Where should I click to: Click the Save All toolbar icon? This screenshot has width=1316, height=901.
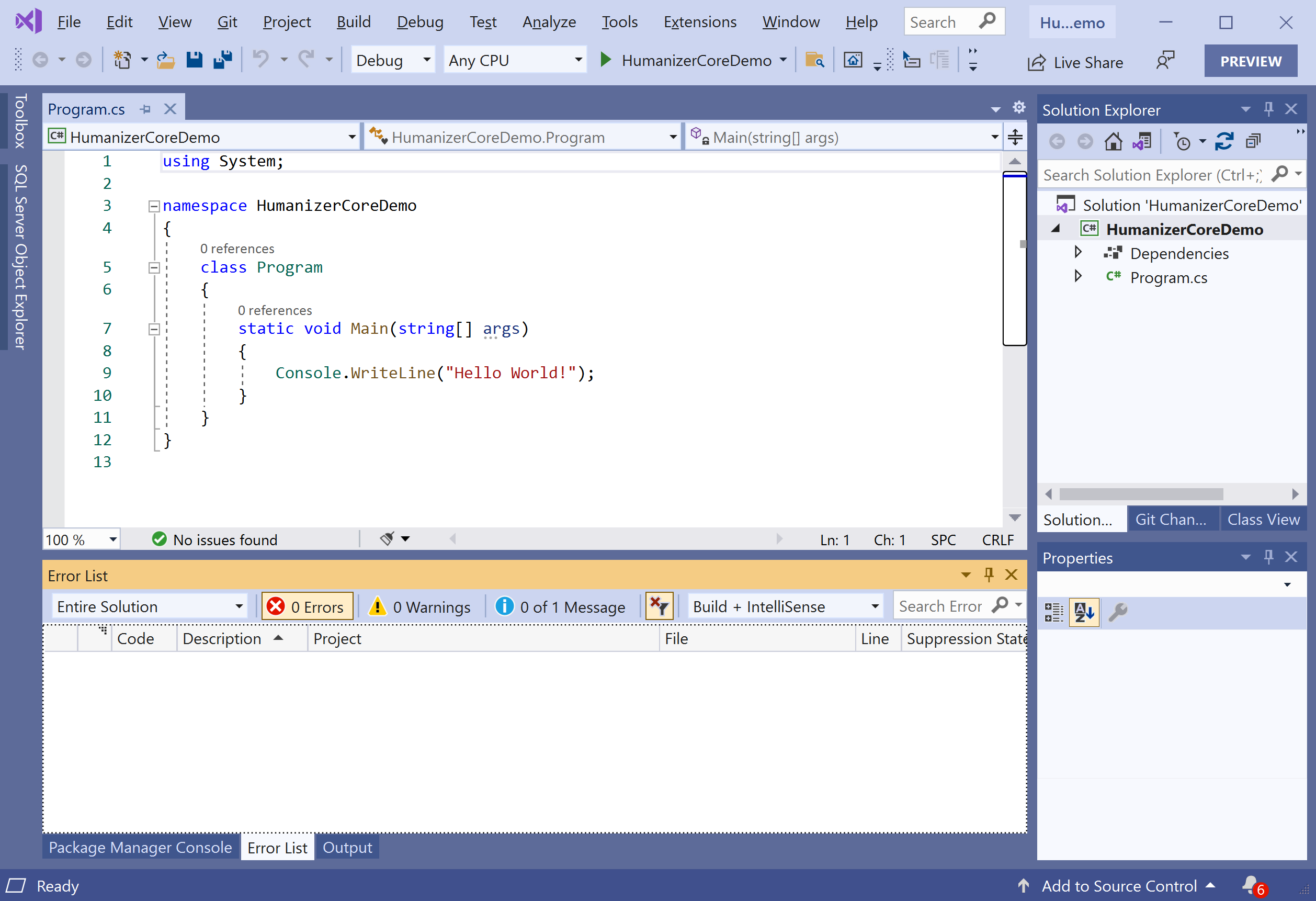click(x=222, y=60)
